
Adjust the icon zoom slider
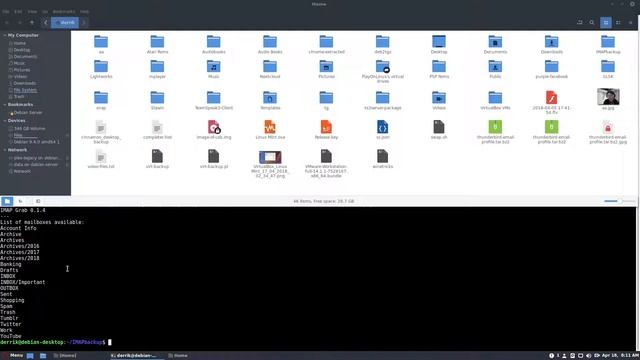(x=620, y=201)
